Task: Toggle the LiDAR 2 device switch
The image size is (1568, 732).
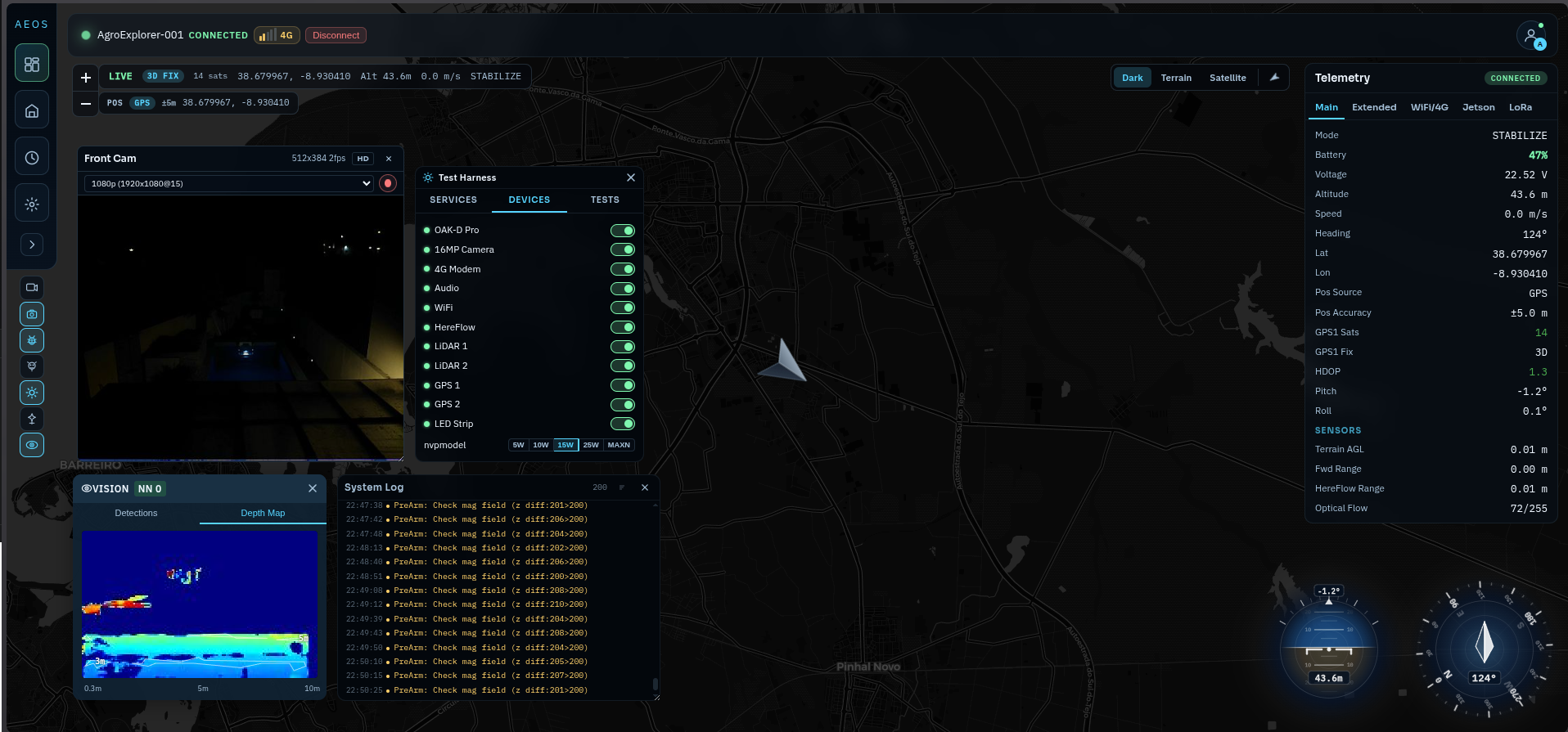Action: 623,366
